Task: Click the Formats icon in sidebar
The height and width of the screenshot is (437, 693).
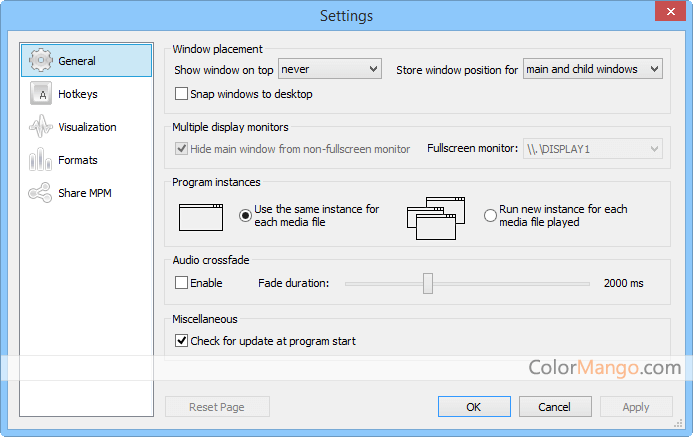Action: point(40,160)
